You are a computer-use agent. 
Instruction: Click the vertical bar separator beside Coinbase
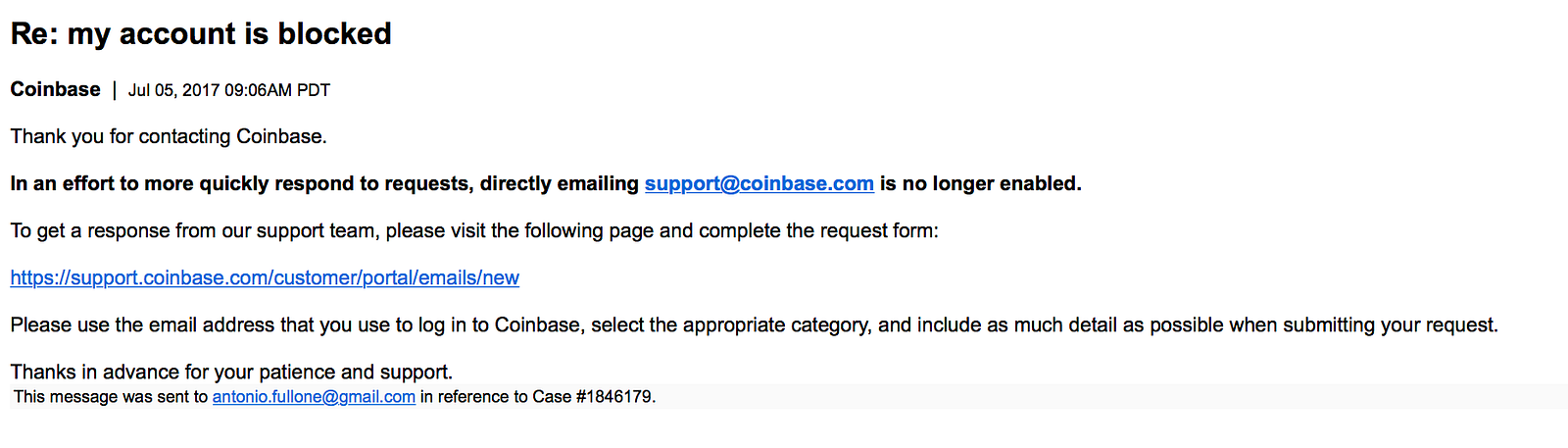(x=114, y=90)
